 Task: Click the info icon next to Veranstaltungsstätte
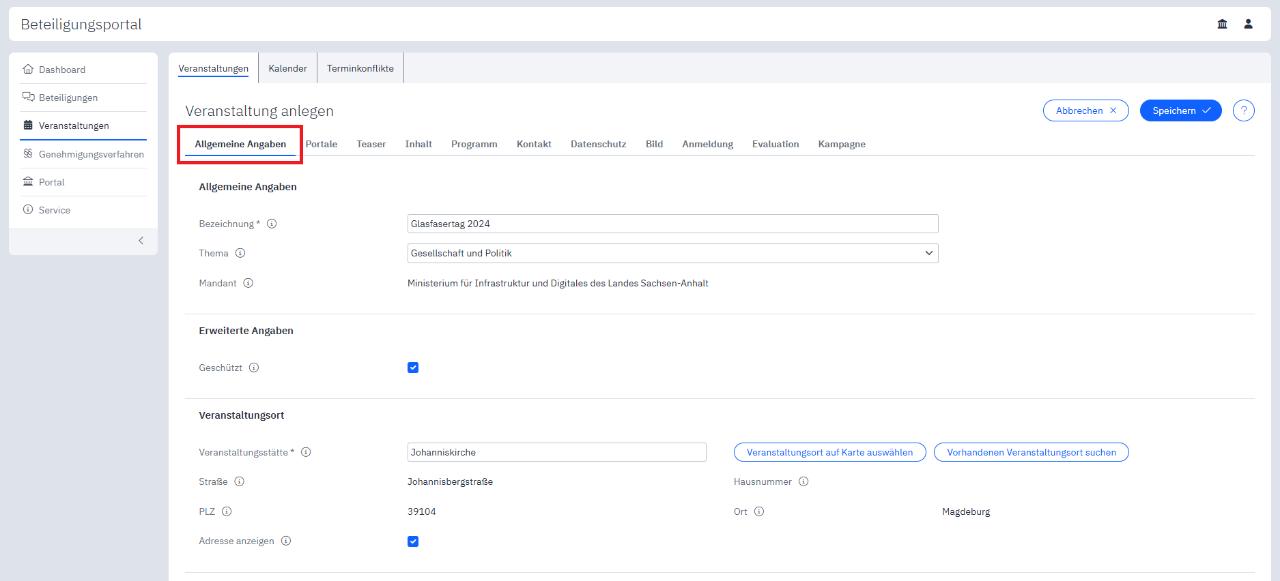(x=306, y=452)
